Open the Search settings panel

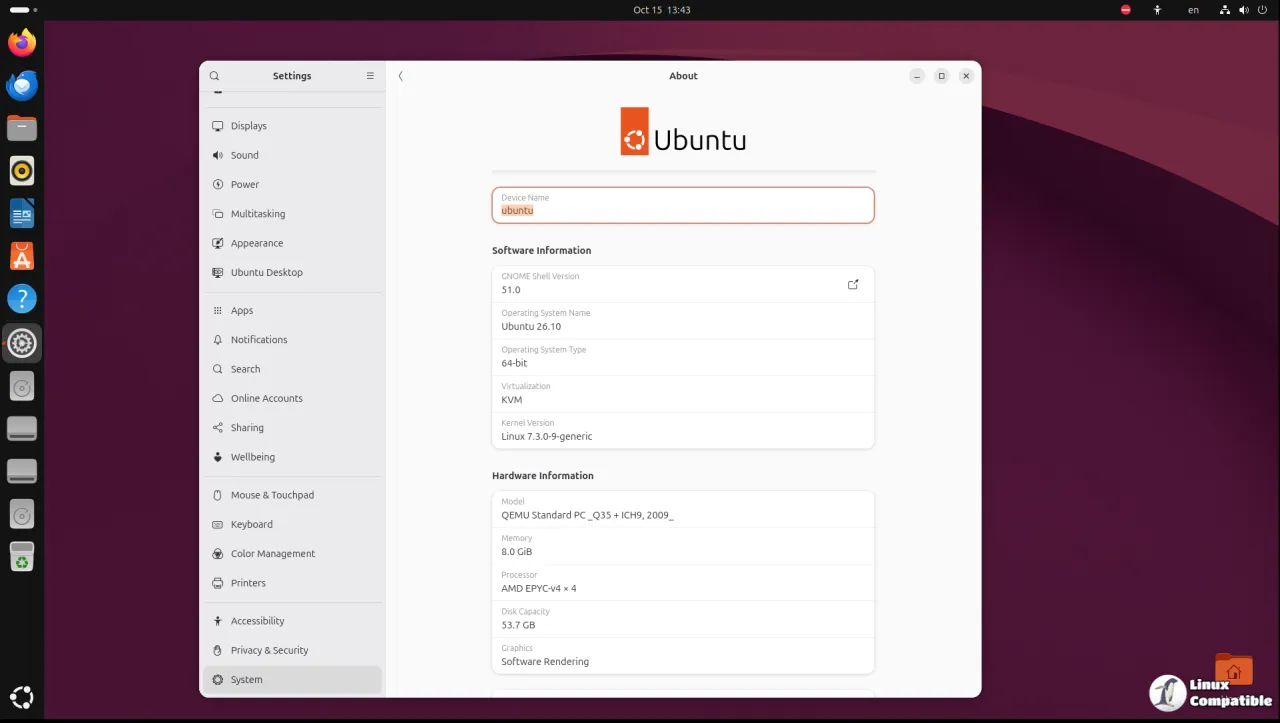[x=292, y=369]
